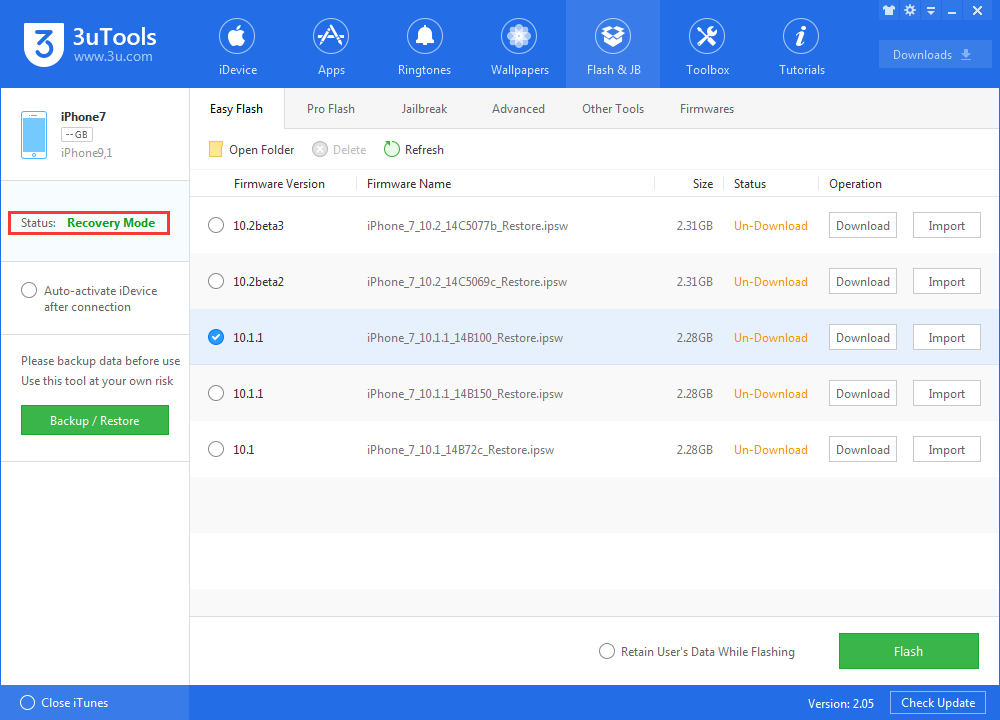
Task: Change the app theme with the shirt icon
Action: [x=889, y=10]
